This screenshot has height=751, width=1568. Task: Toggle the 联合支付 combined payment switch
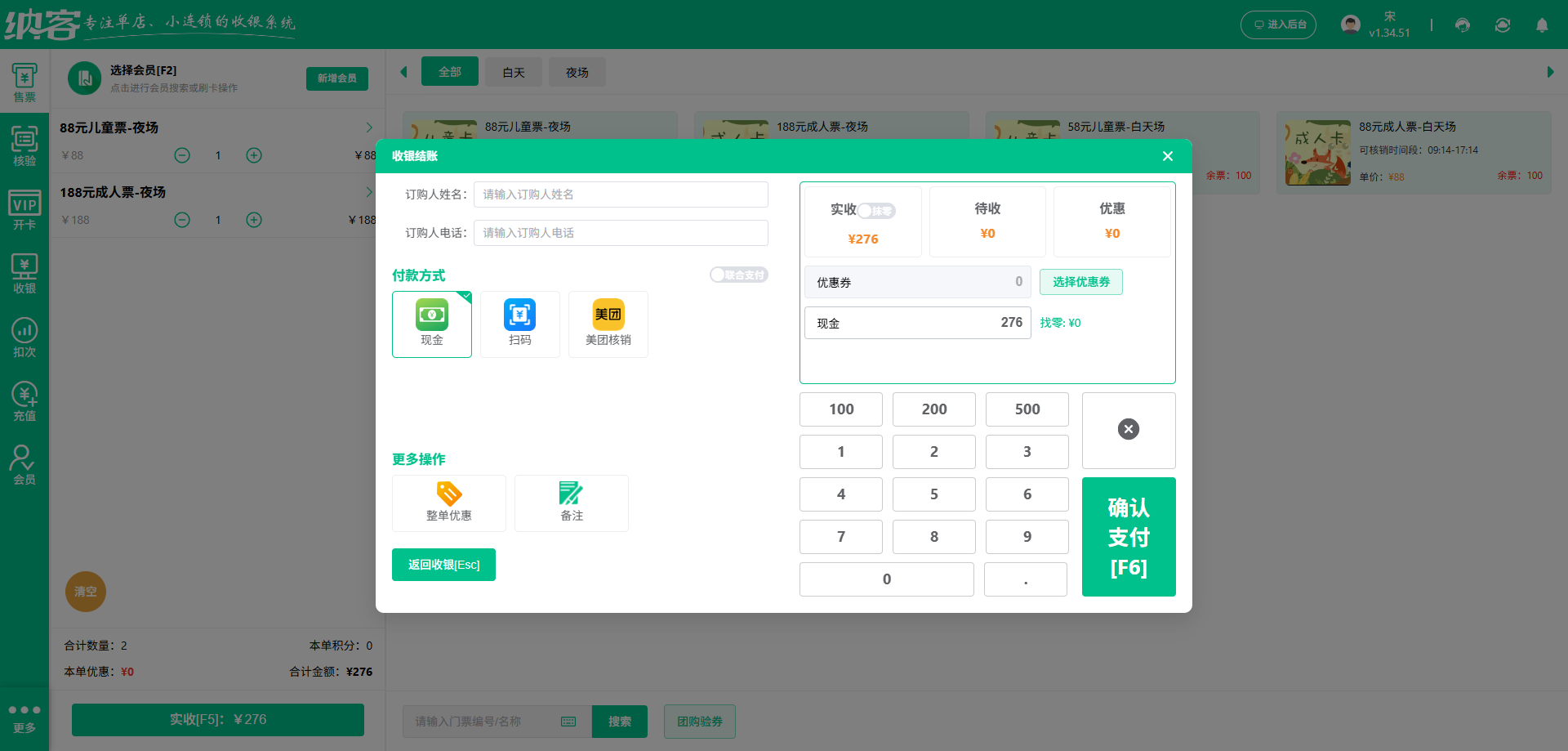(x=739, y=275)
